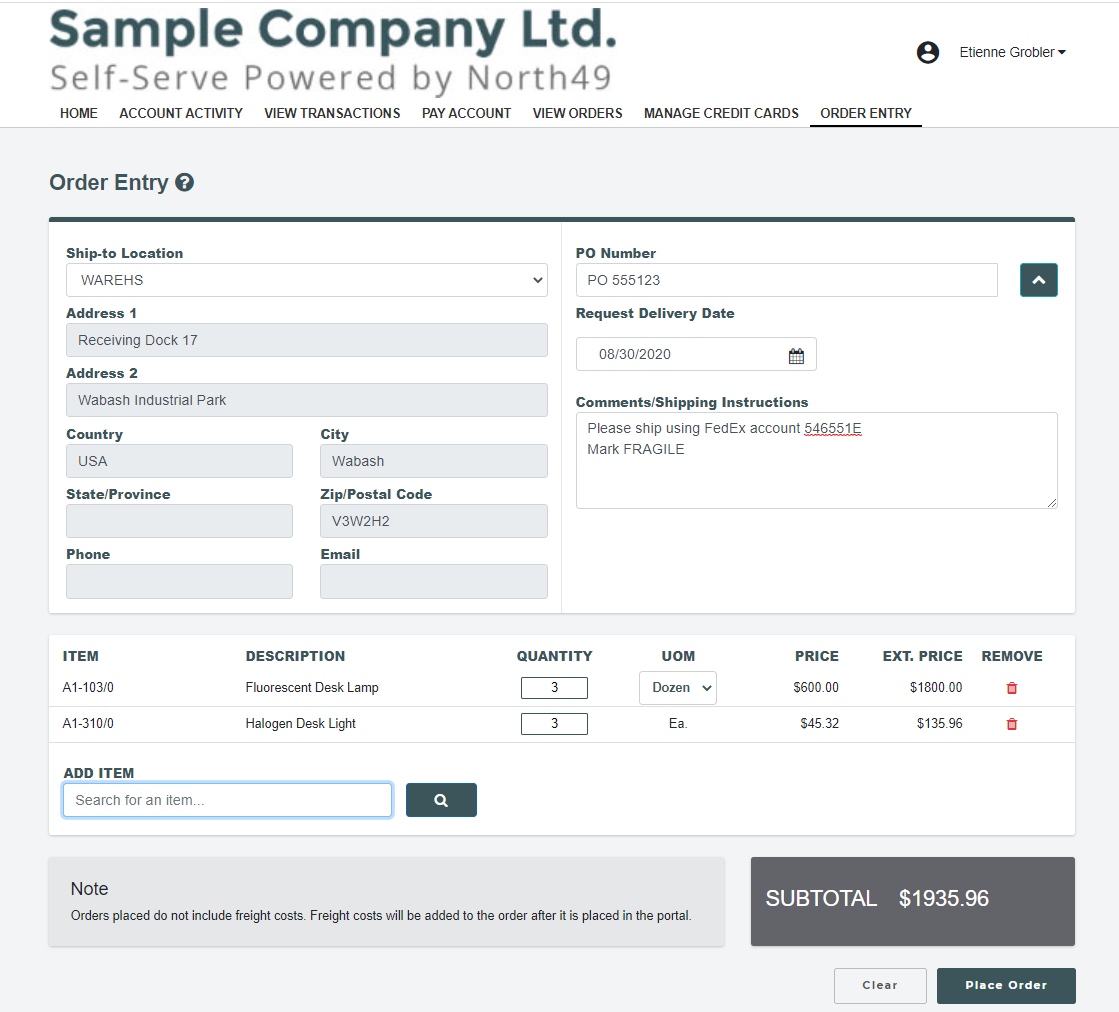Click the Search for an item box
1119x1012 pixels.
click(227, 800)
